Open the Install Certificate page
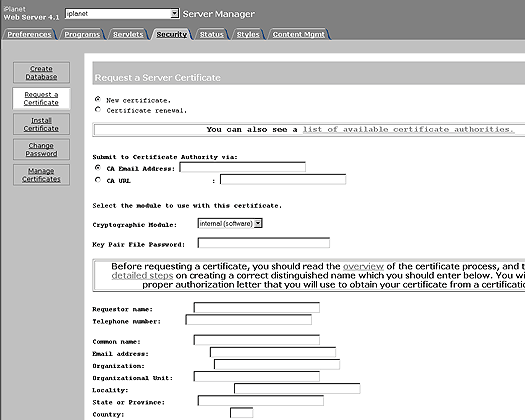 (42, 124)
